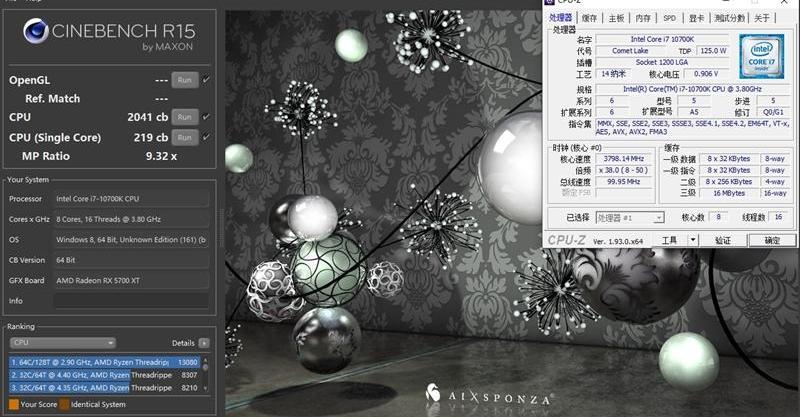Switch to 缓存 tab in CPU-Z

(589, 18)
